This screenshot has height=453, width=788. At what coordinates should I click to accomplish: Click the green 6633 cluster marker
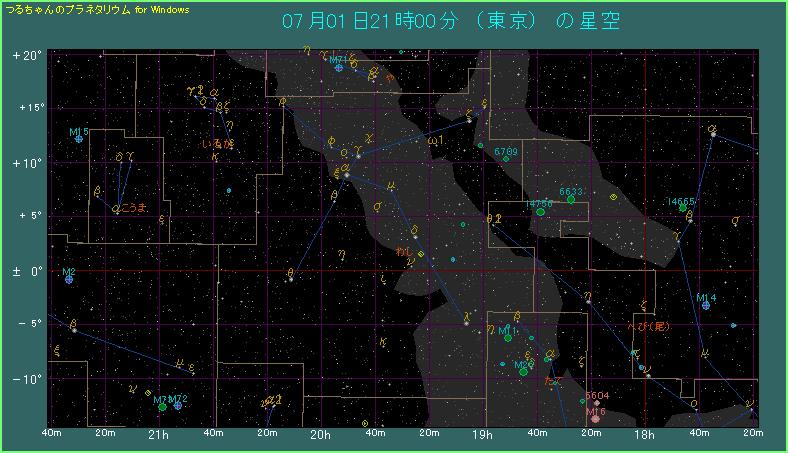click(x=571, y=199)
